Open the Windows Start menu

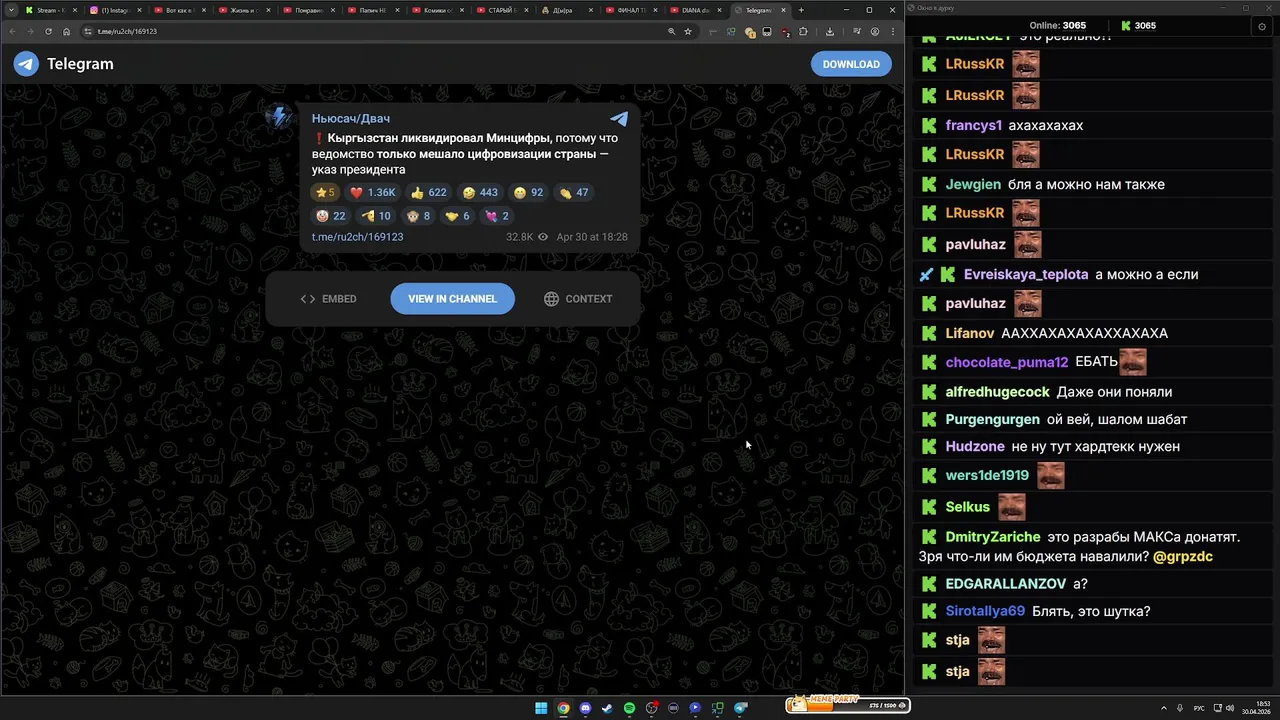[x=541, y=708]
